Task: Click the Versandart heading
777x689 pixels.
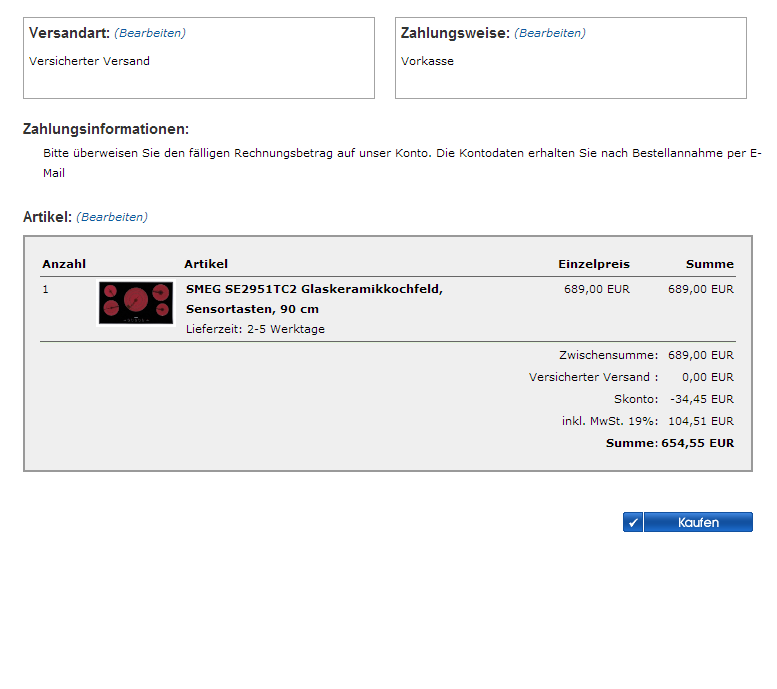Action: click(69, 33)
